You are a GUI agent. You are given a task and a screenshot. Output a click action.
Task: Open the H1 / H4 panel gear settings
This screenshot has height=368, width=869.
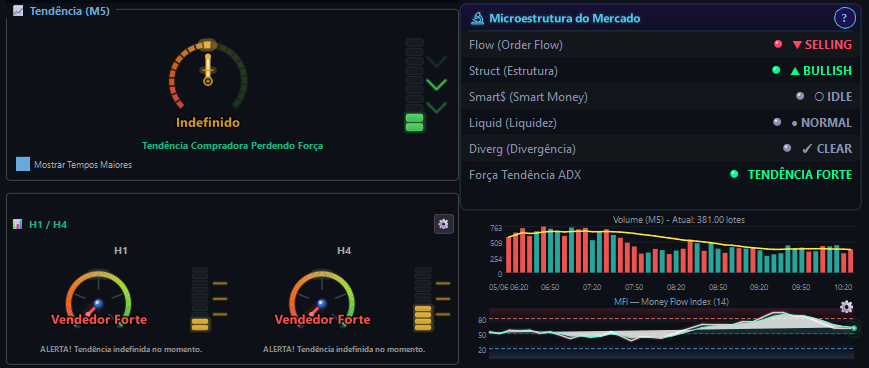pos(443,224)
